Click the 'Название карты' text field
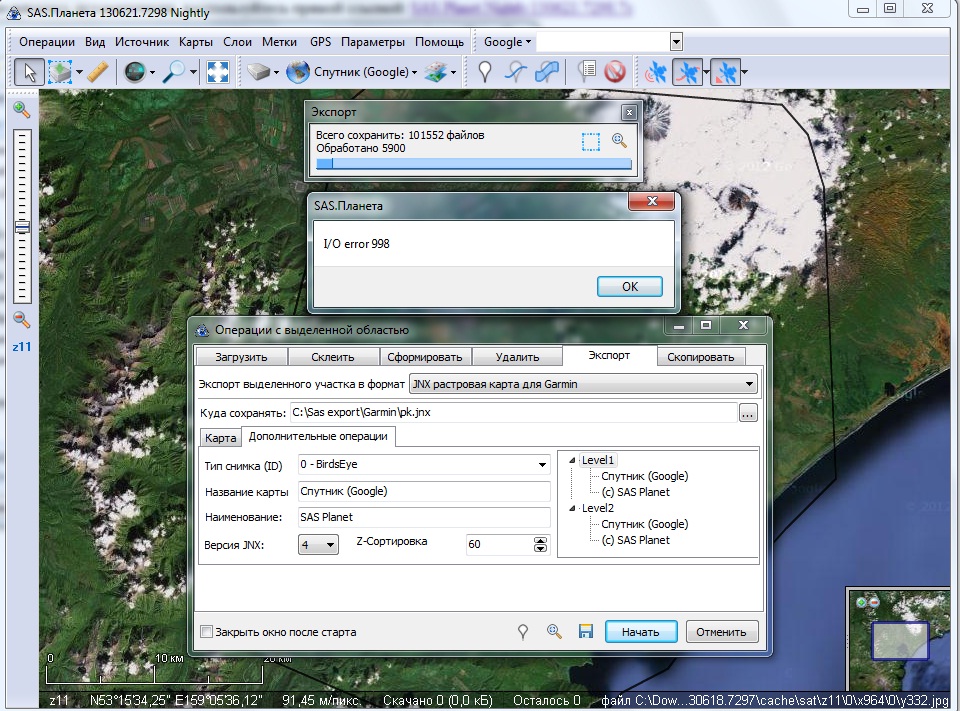960x711 pixels. (423, 491)
